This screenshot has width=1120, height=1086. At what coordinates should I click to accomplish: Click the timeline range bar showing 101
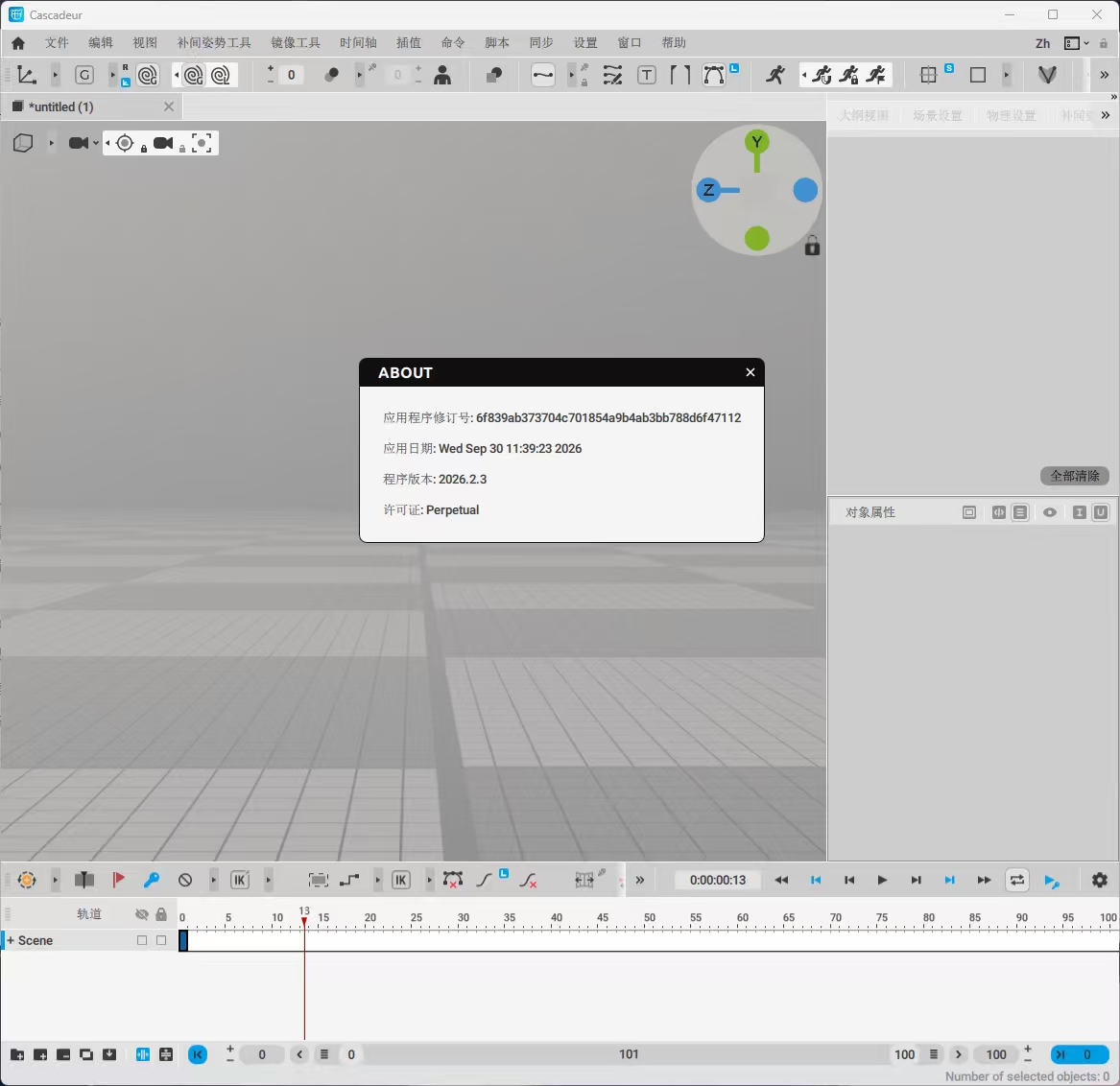(x=629, y=1054)
